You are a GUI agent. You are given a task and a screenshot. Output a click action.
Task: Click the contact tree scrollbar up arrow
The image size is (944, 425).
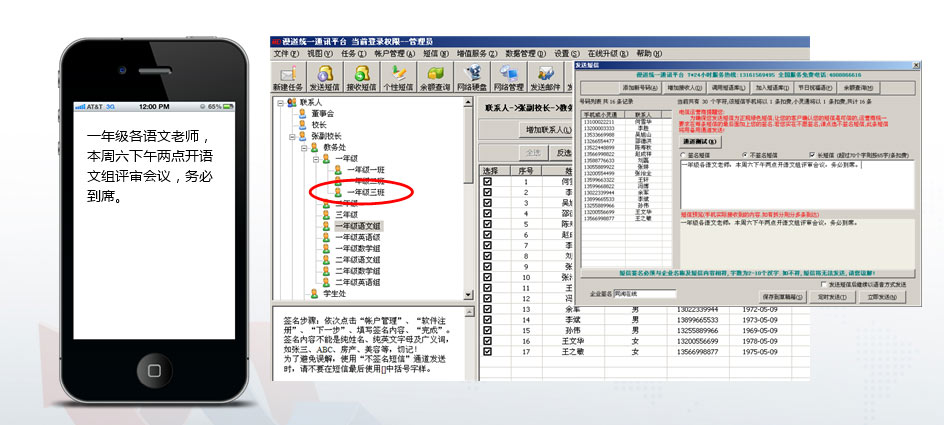(x=468, y=101)
